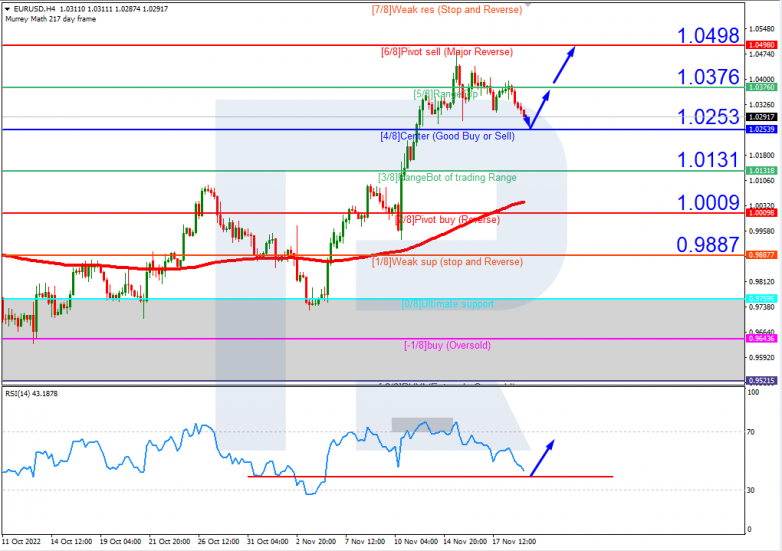Select the orange 0.98877 price tag

(x=761, y=255)
